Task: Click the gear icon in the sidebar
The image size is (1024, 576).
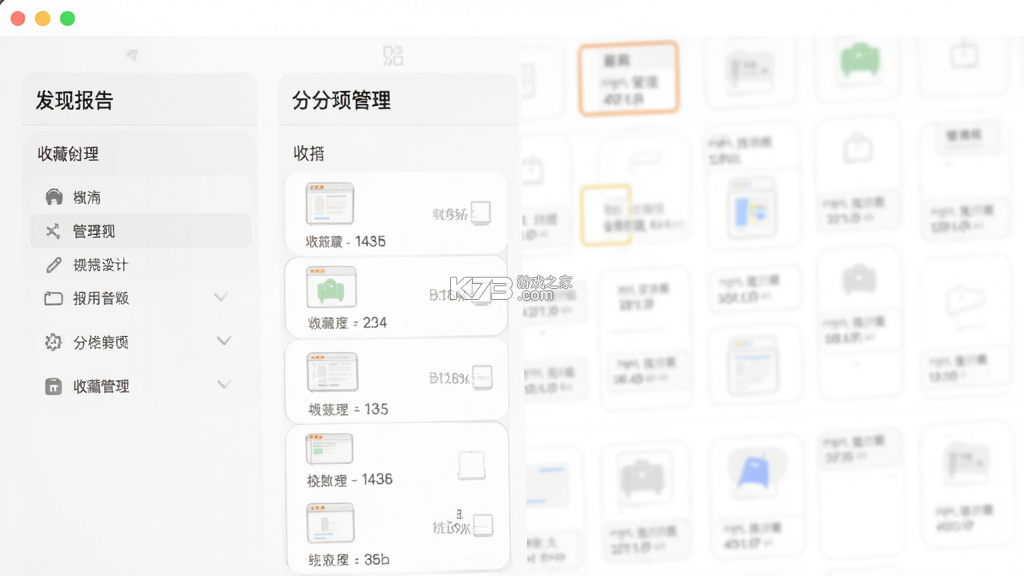Action: click(x=53, y=342)
